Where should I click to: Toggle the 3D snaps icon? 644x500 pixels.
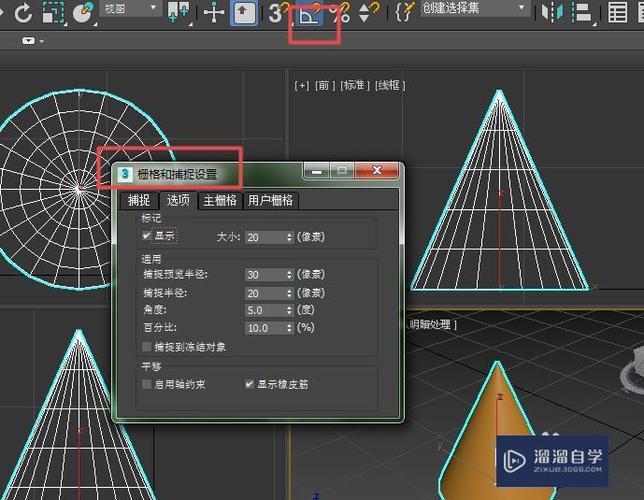pos(278,12)
